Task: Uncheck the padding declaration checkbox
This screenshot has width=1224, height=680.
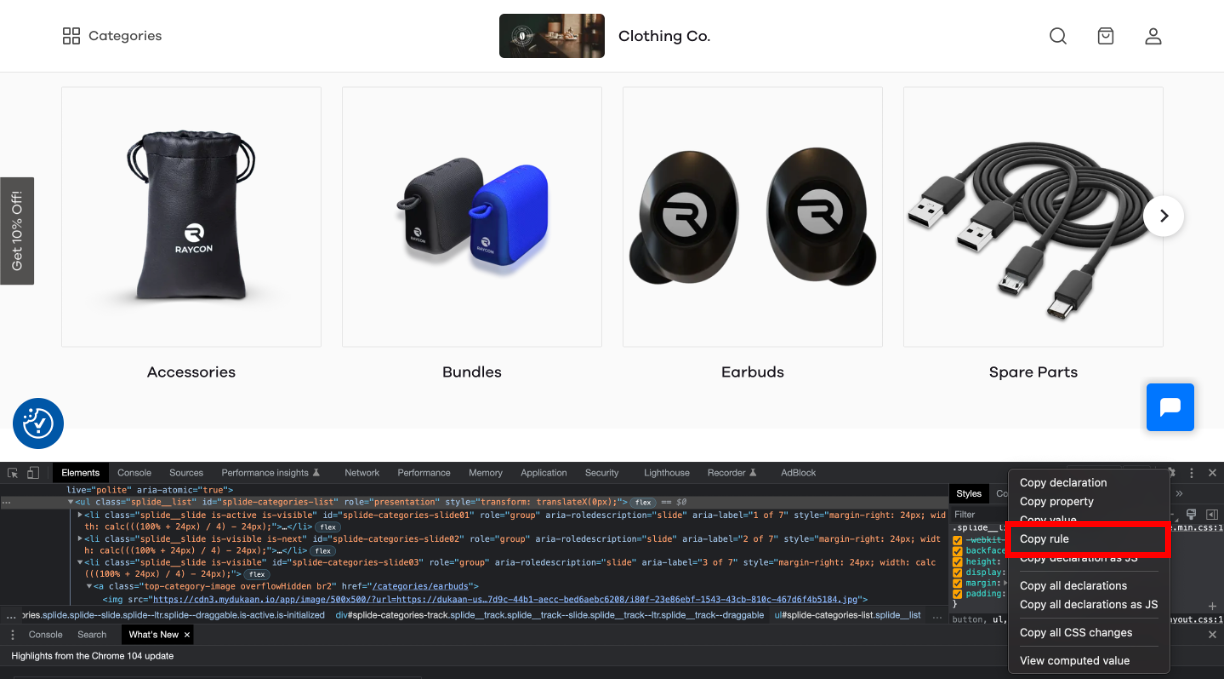Action: (957, 593)
